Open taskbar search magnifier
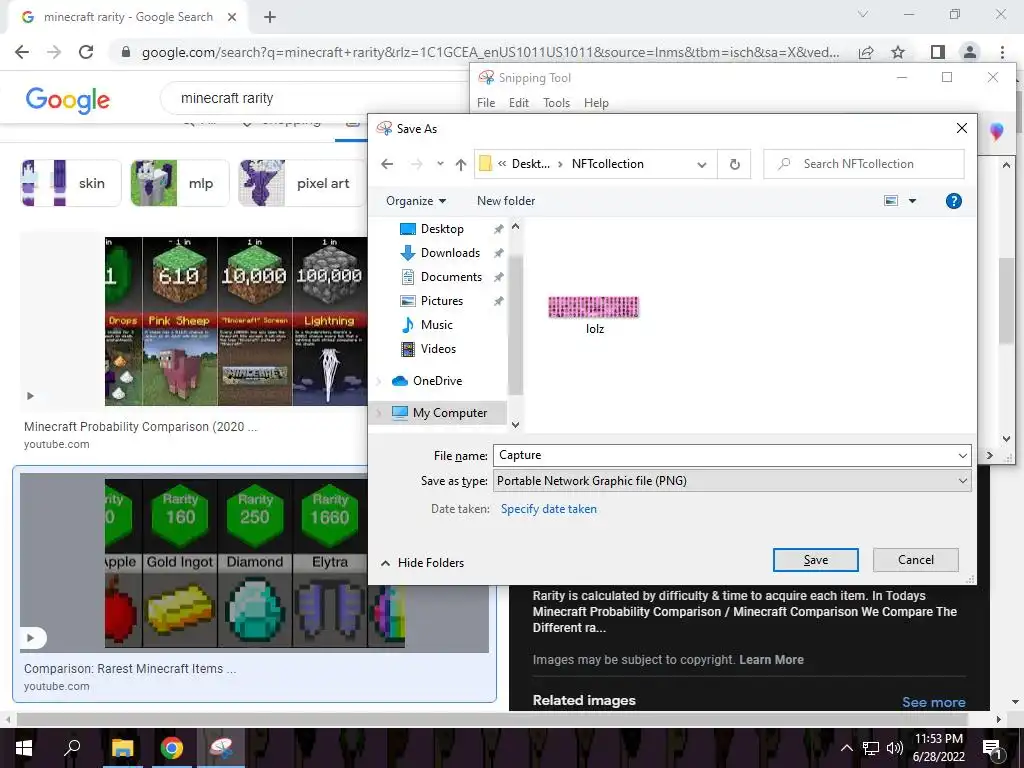 coord(72,748)
